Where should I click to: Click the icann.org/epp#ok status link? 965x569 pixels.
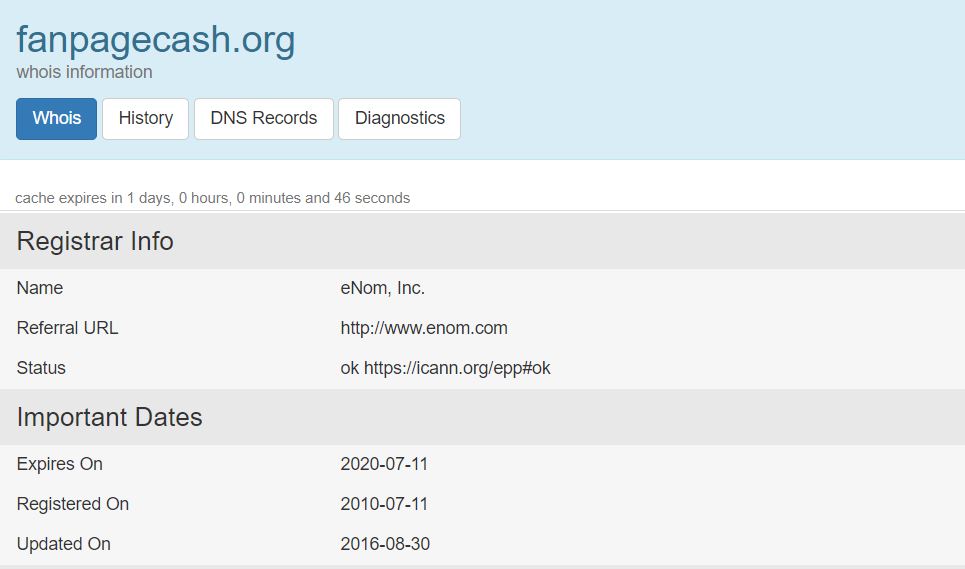tap(457, 368)
